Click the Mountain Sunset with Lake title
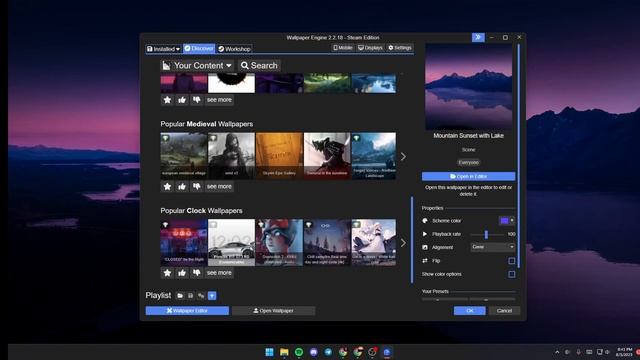 469,136
